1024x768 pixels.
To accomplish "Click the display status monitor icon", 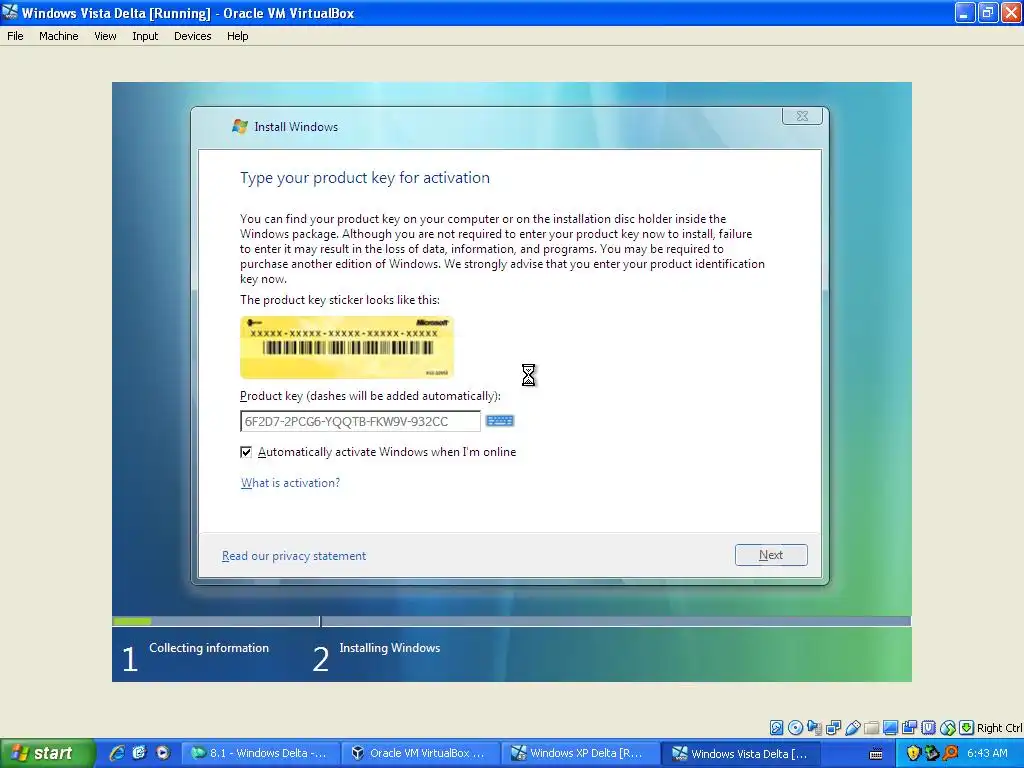I will pyautogui.click(x=890, y=728).
